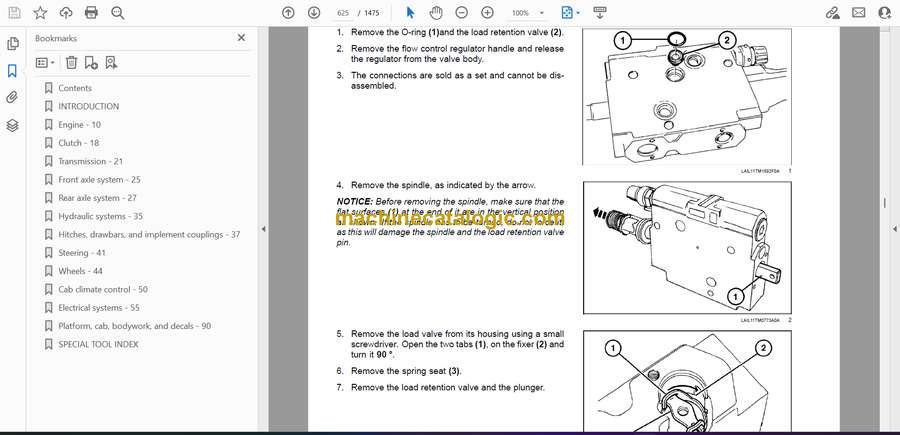Click the Bookmarks panel title text
The height and width of the screenshot is (435, 900).
point(56,38)
